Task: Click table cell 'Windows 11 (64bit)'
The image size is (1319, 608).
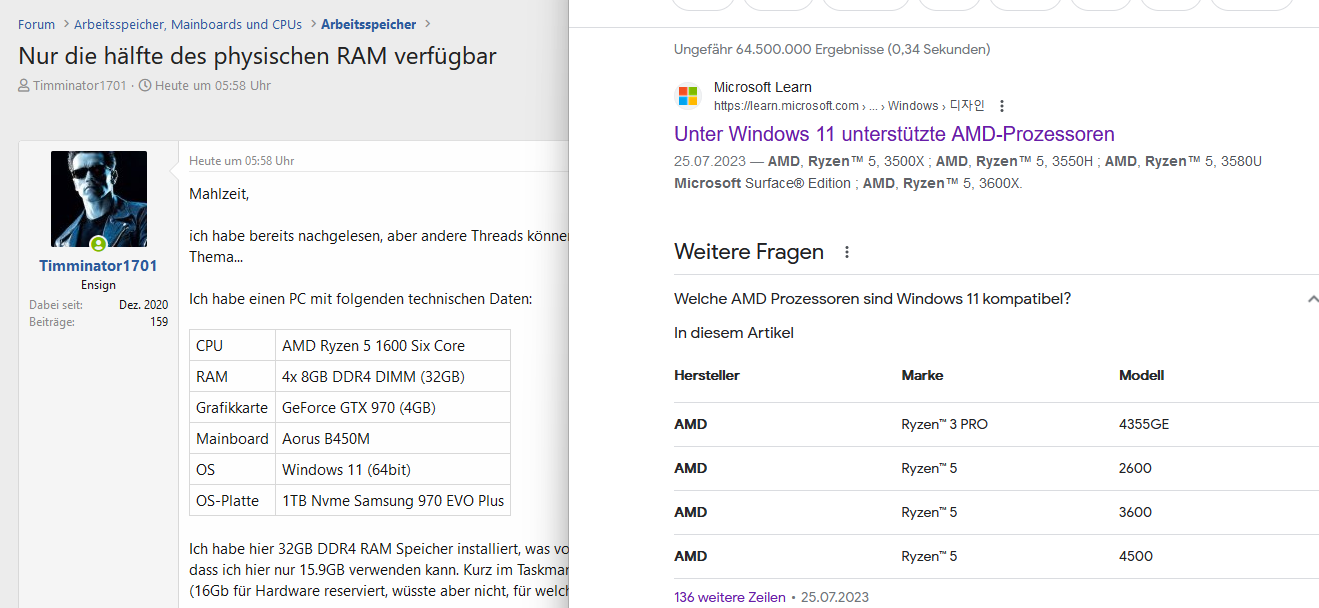Action: click(393, 469)
